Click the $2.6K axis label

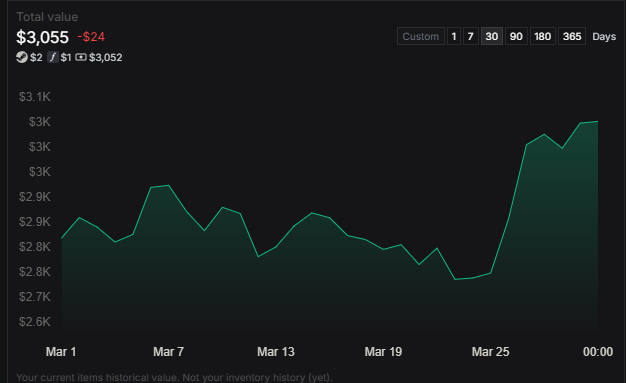[35, 321]
